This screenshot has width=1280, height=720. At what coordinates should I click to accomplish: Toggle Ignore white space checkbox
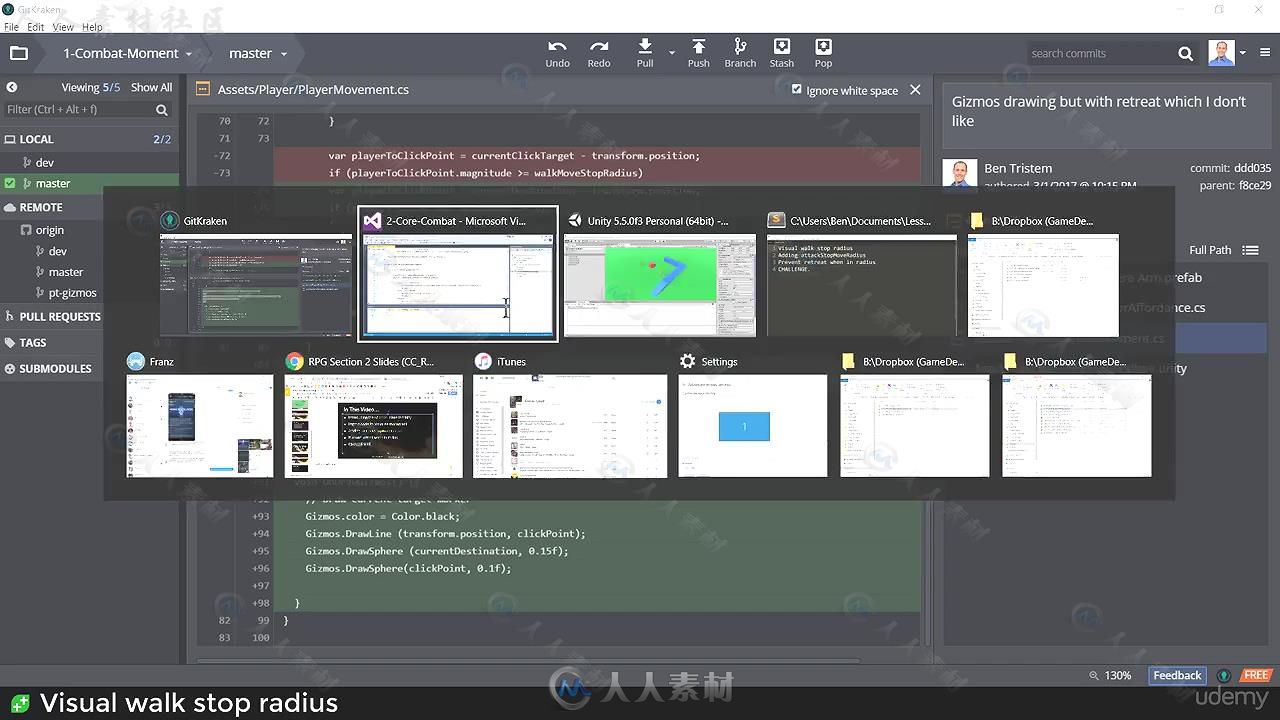pos(797,89)
